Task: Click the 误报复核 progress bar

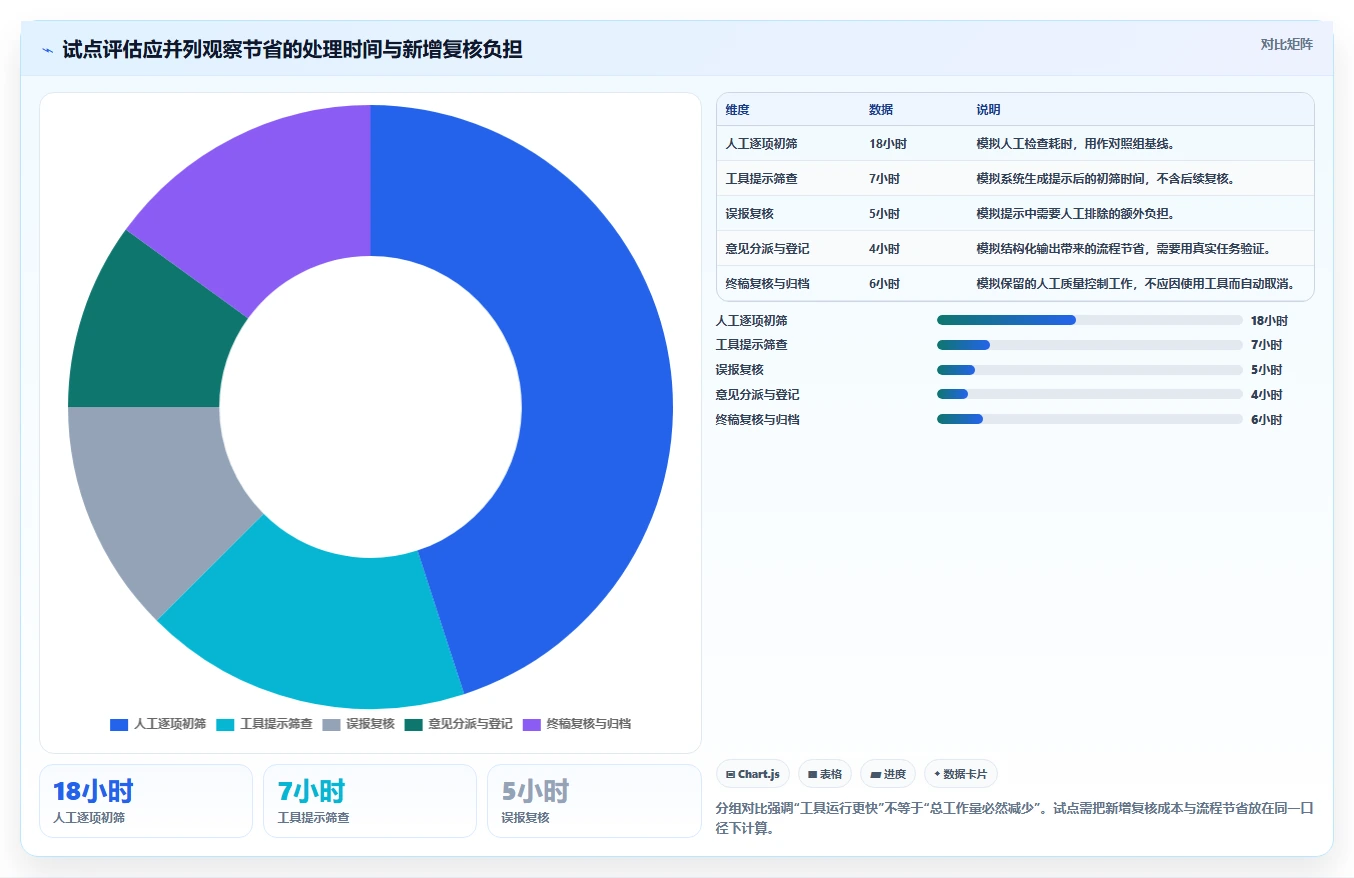Action: [x=1090, y=370]
